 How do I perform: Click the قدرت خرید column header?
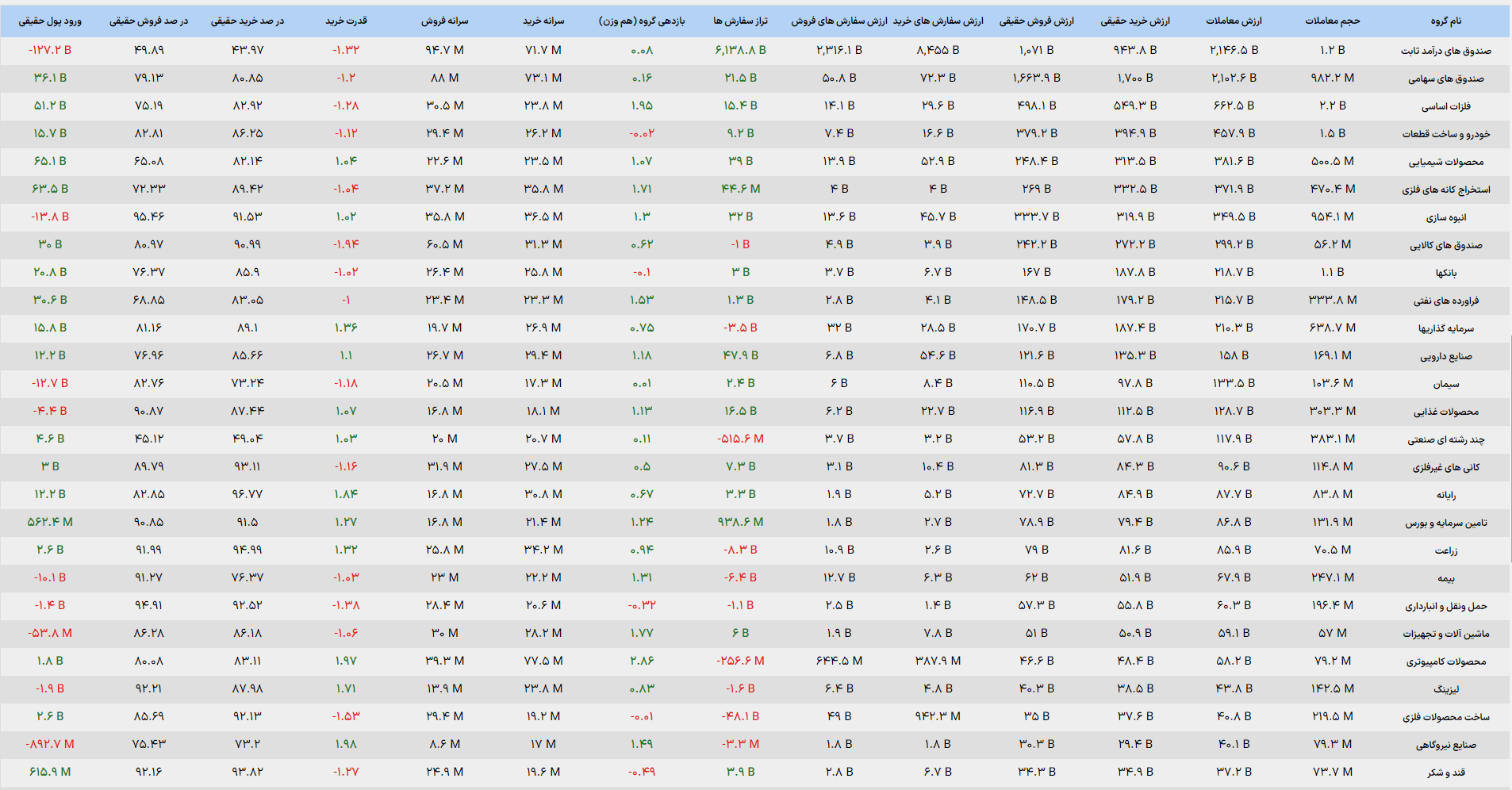tap(346, 21)
